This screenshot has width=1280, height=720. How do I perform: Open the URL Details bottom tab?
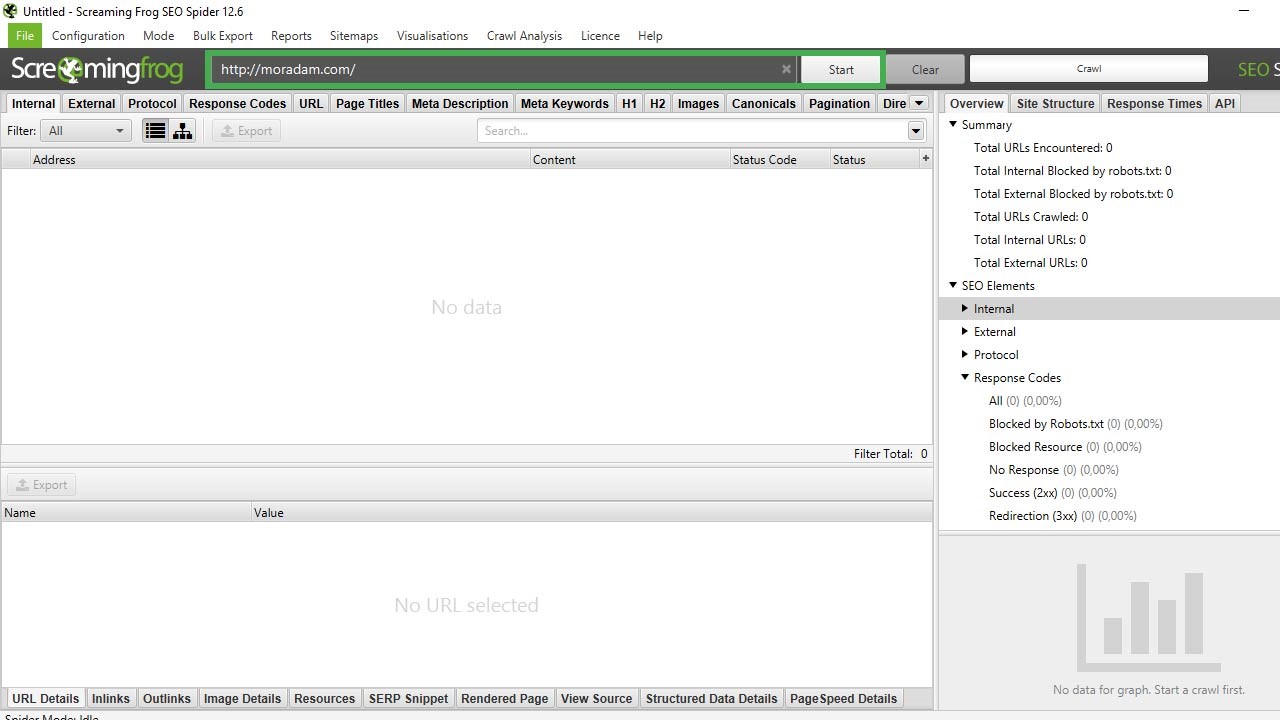pos(45,698)
